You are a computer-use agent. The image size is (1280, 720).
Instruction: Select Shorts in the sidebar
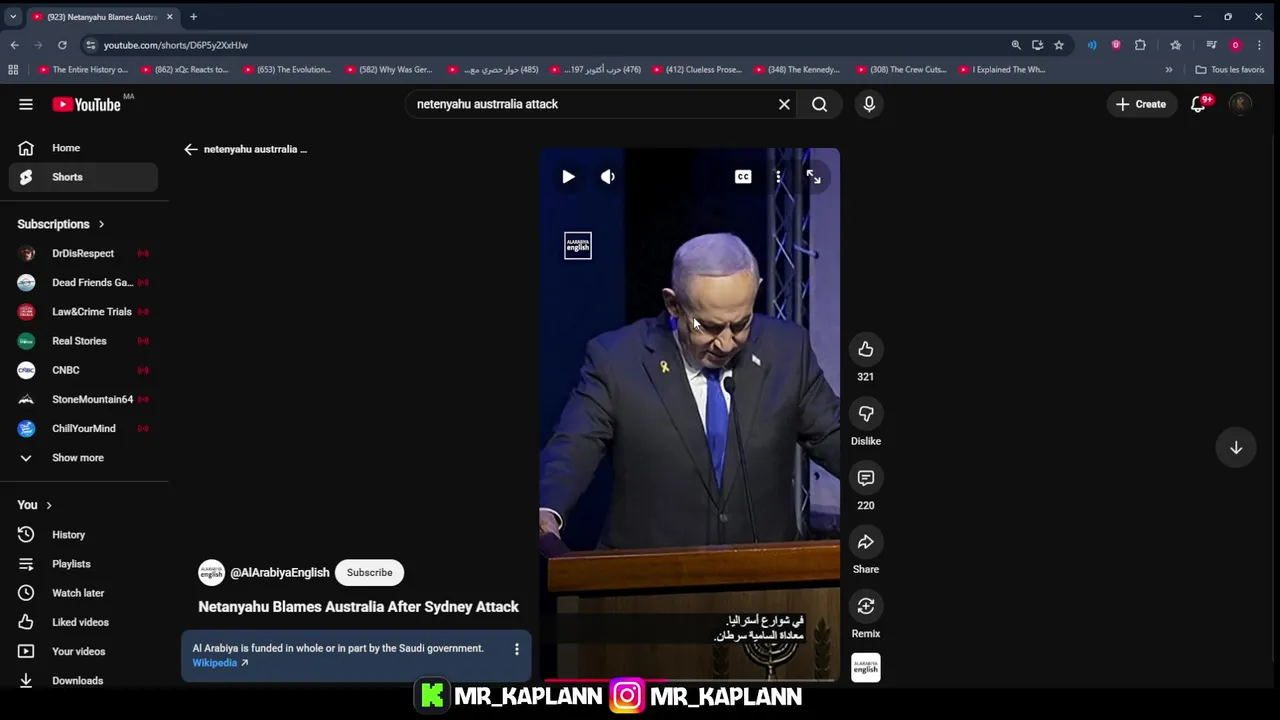tap(84, 177)
